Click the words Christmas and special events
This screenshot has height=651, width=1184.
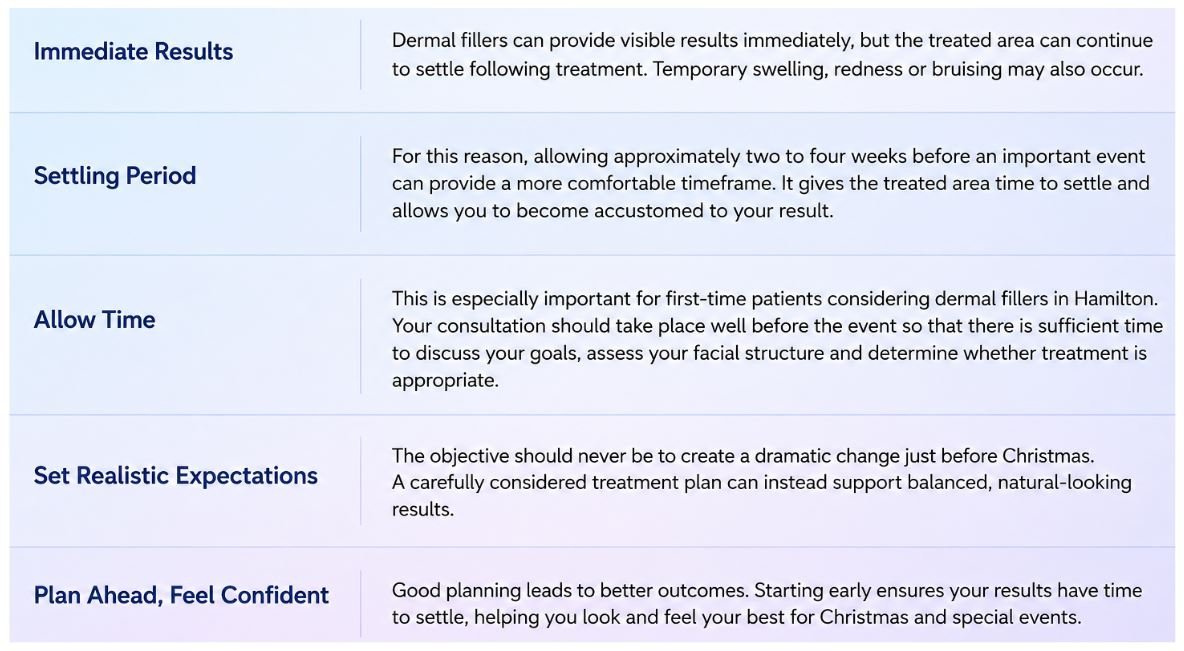pos(950,618)
